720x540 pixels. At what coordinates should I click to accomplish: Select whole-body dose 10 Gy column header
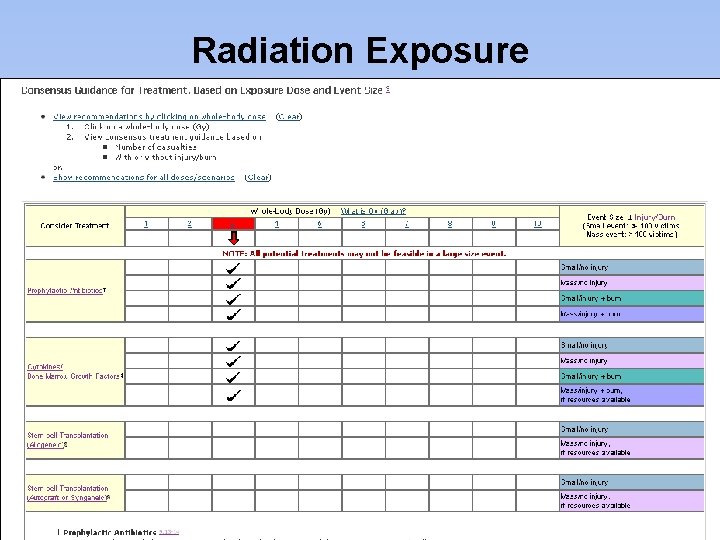pos(538,224)
